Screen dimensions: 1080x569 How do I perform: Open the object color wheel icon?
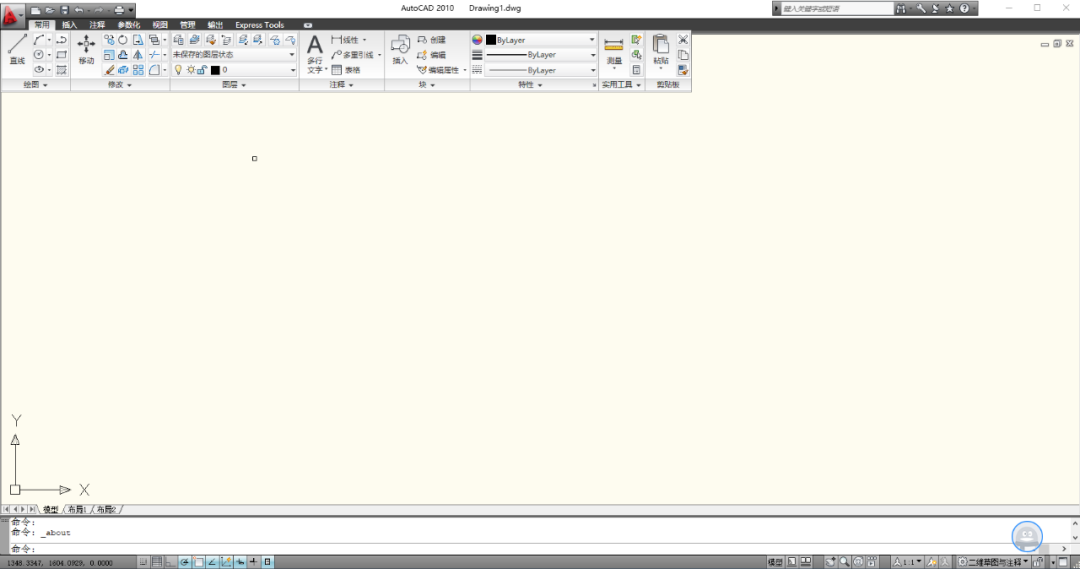point(477,40)
